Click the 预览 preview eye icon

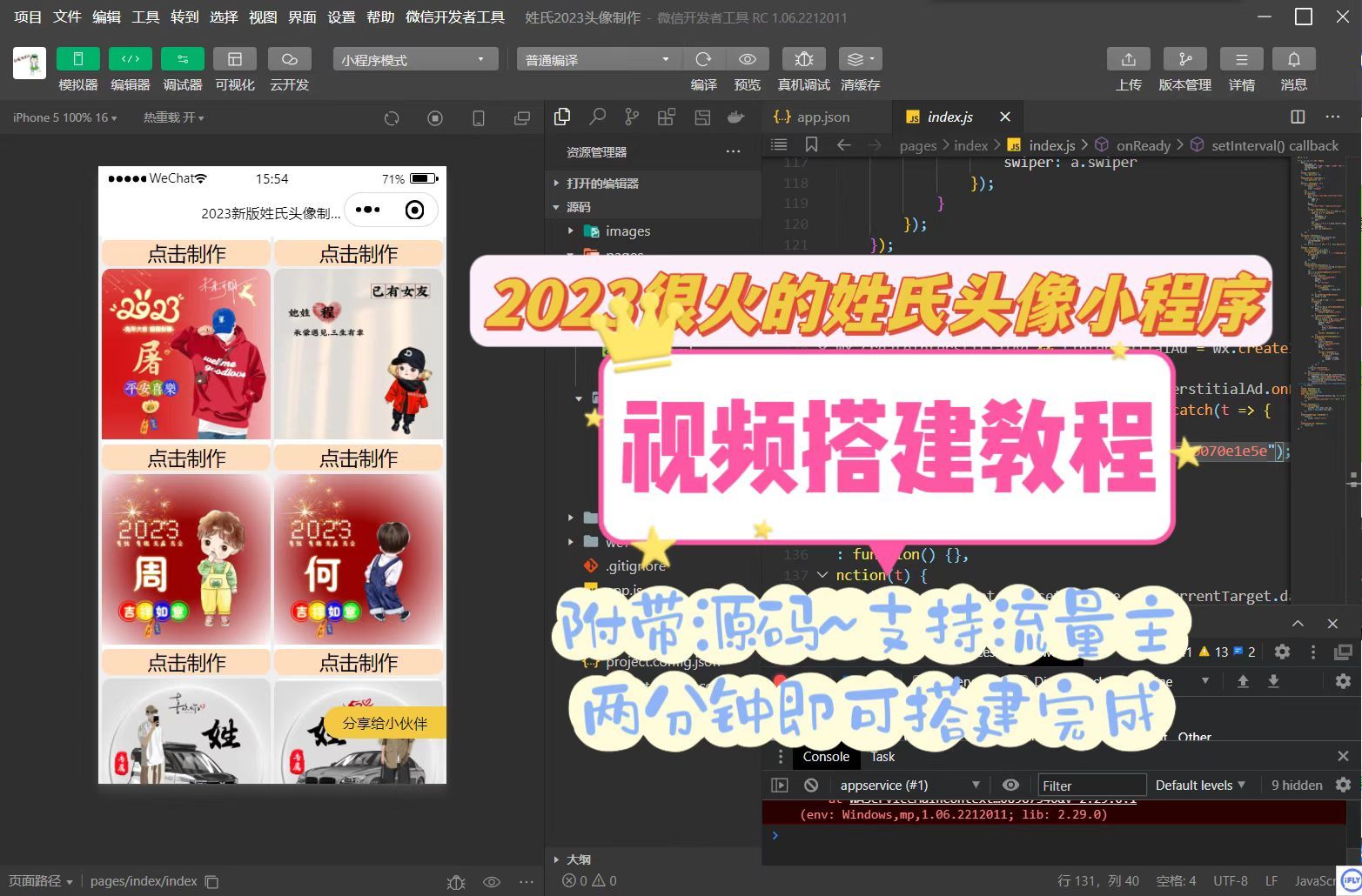(747, 59)
